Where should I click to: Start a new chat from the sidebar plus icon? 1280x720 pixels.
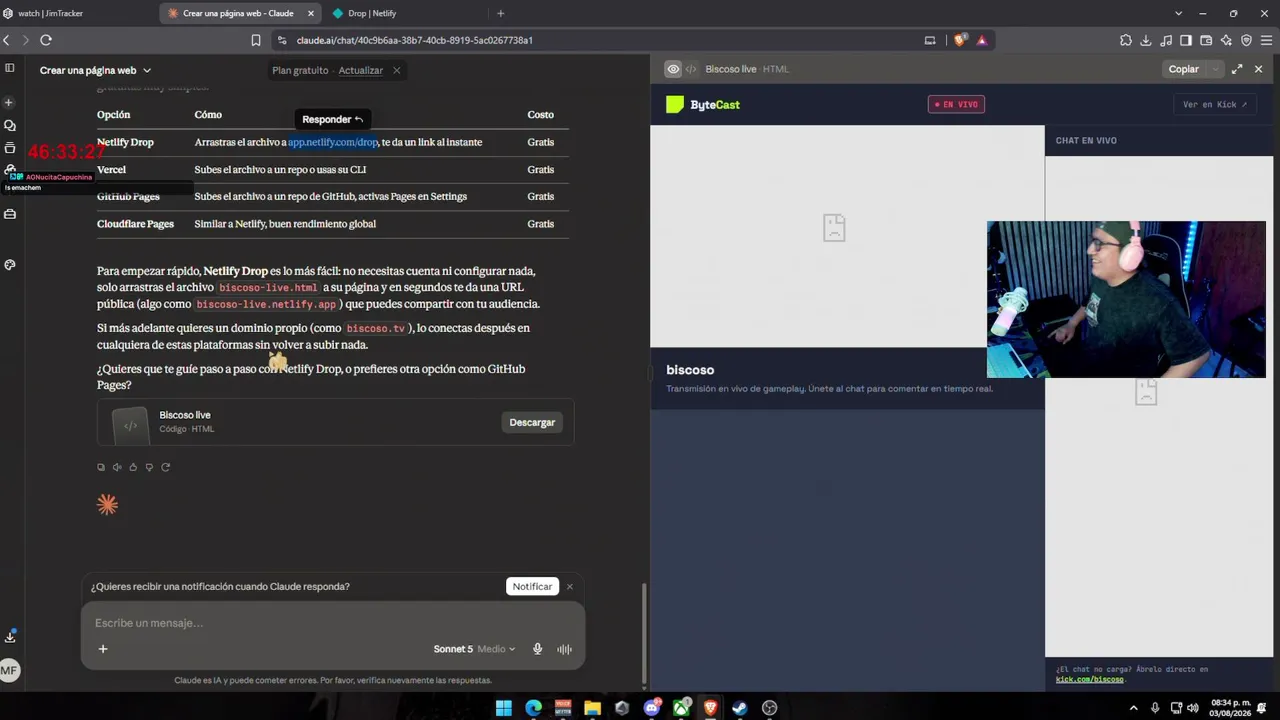coord(9,102)
